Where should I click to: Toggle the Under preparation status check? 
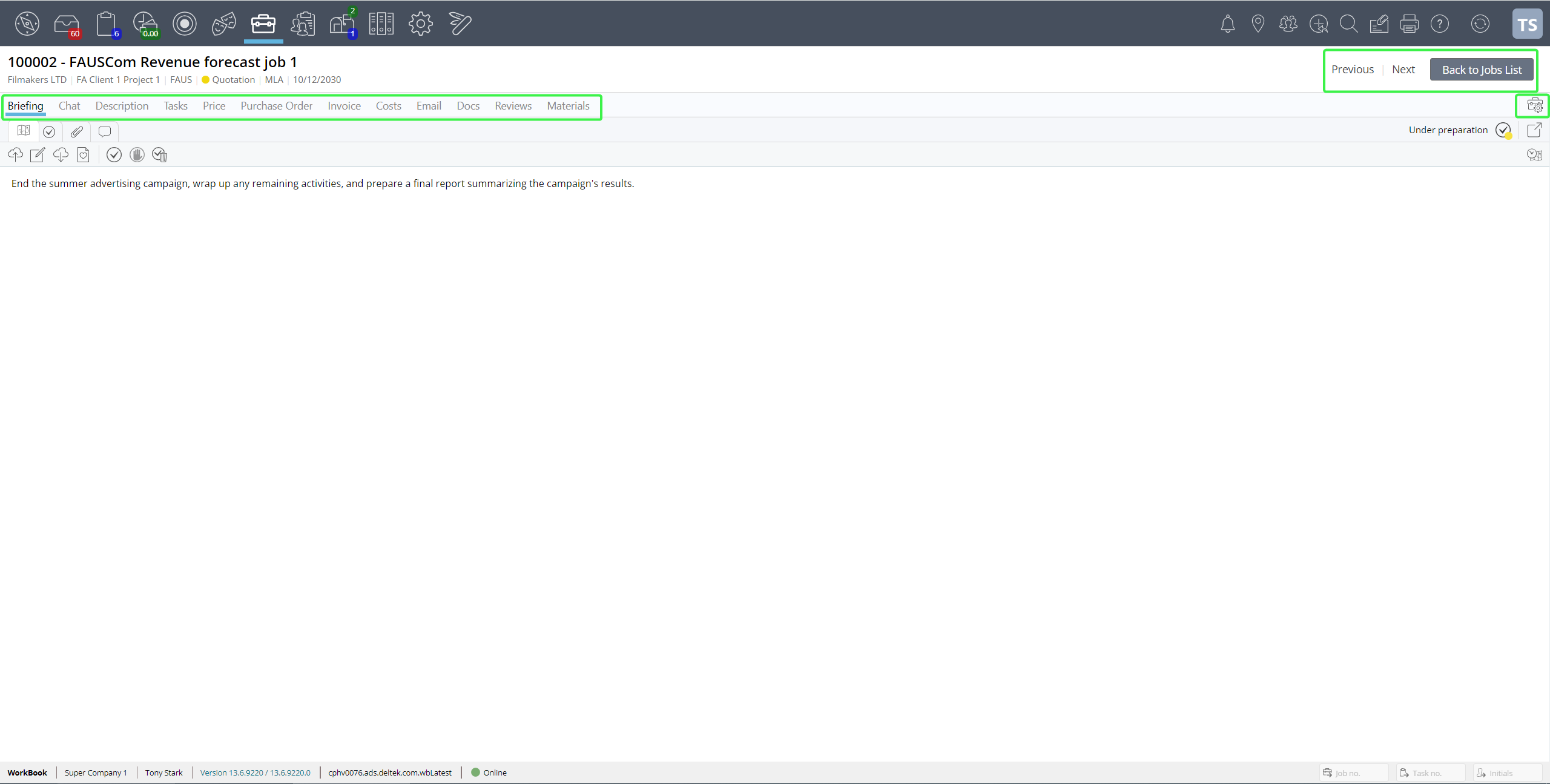pos(1504,130)
